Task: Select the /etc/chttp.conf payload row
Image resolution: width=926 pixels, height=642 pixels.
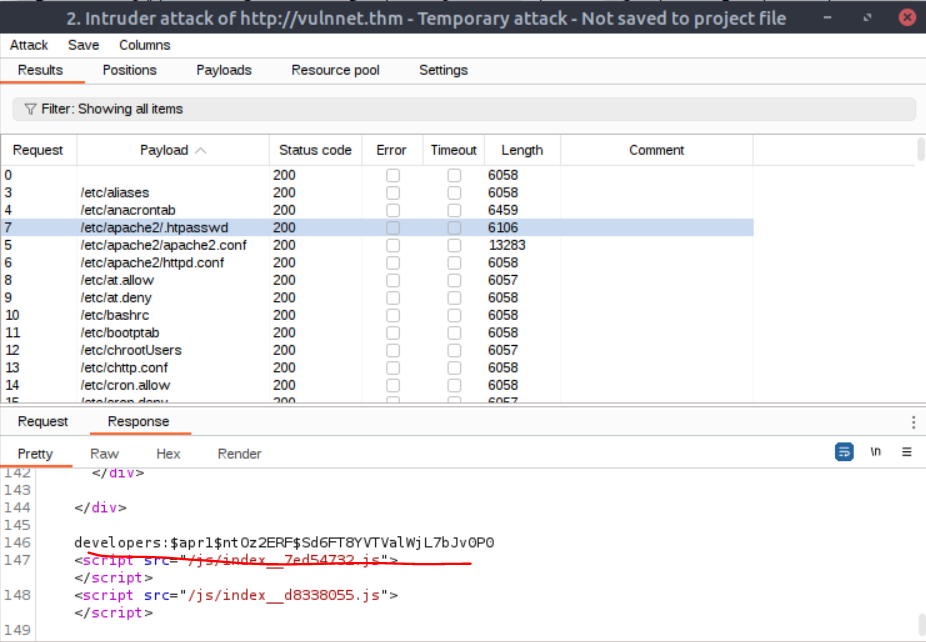Action: click(377, 368)
